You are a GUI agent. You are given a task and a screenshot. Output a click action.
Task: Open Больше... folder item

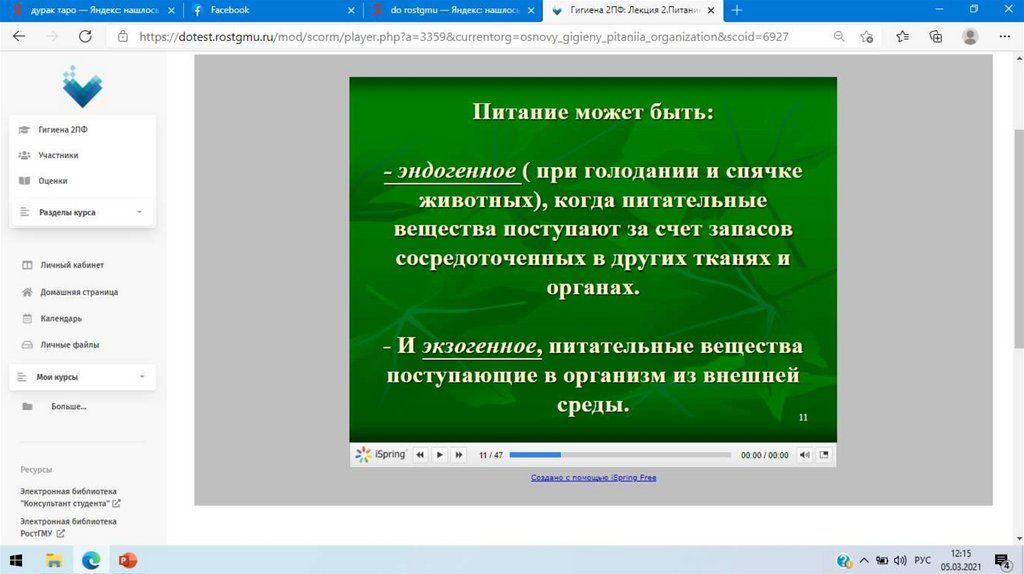pyautogui.click(x=69, y=406)
